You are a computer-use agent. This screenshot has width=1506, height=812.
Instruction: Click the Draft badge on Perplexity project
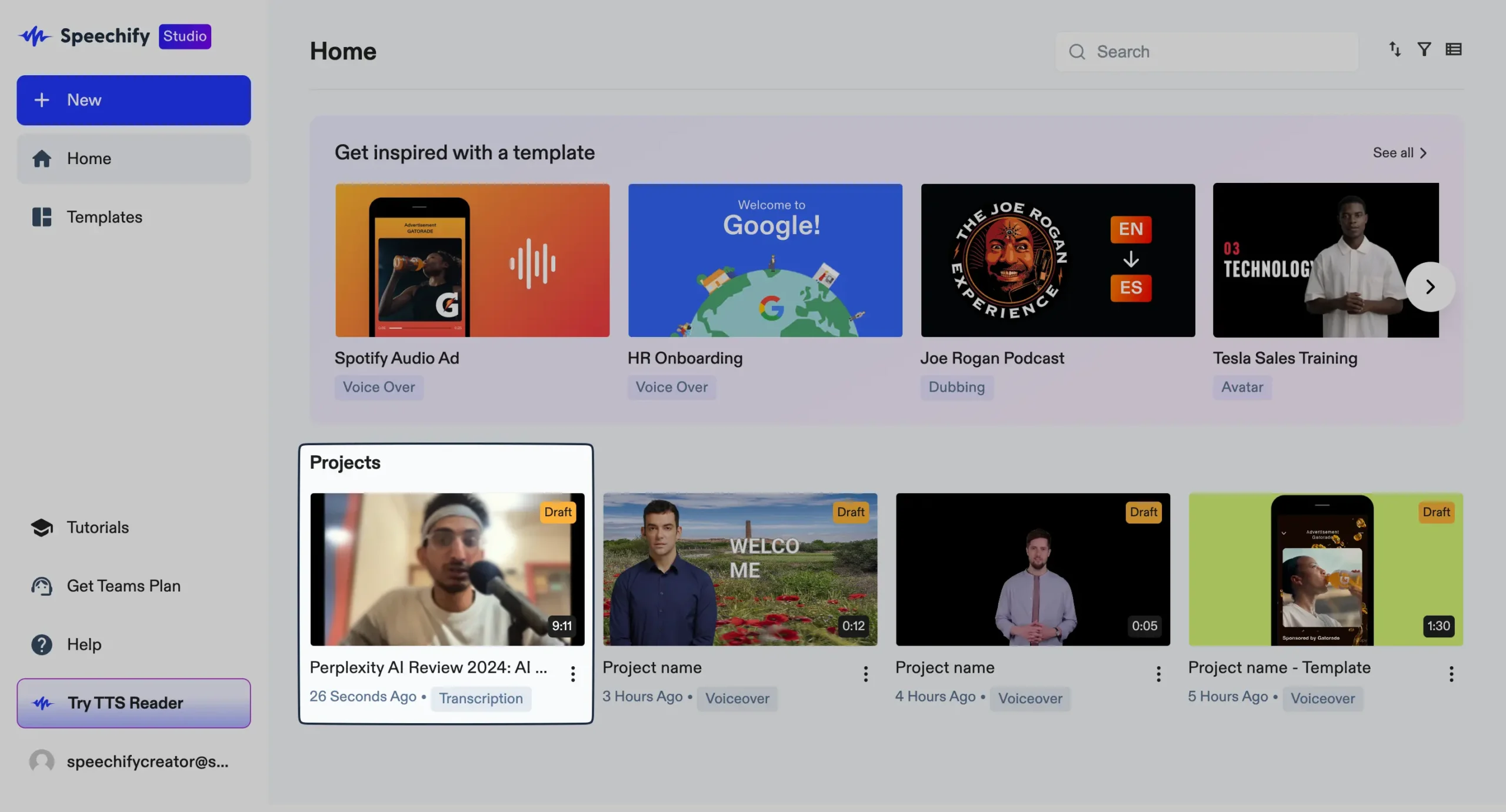click(x=558, y=512)
